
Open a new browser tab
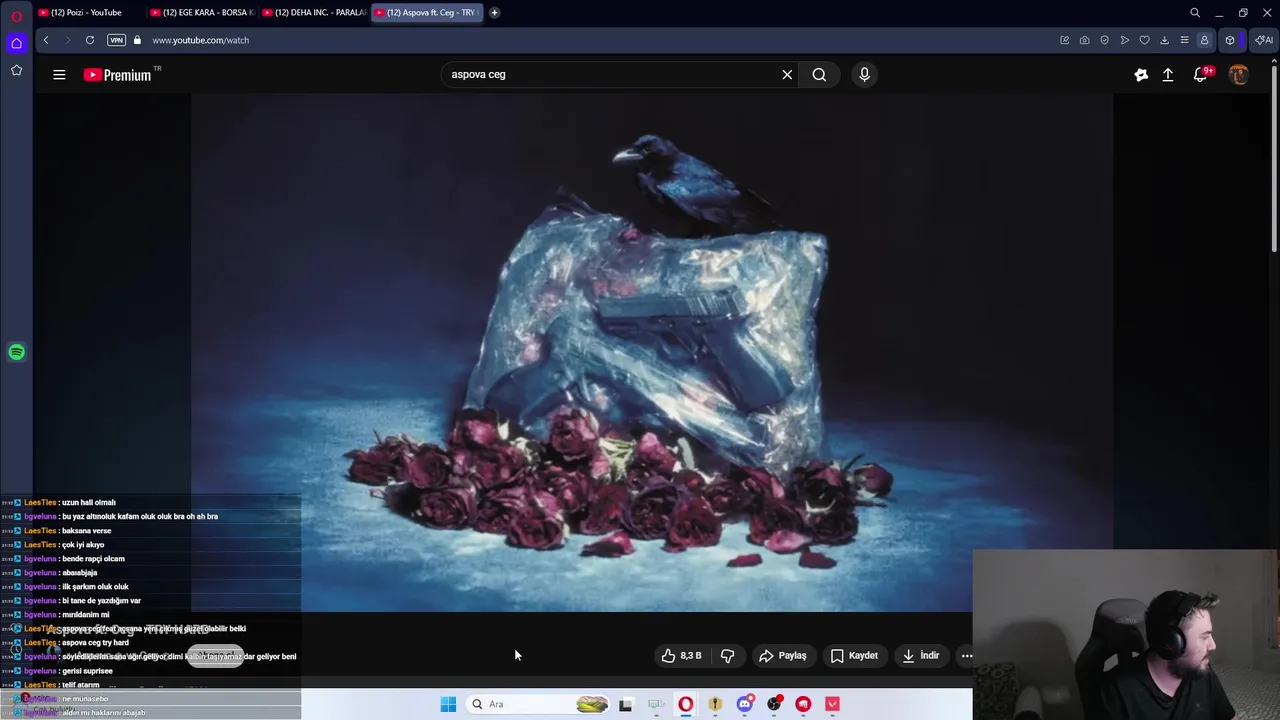494,12
